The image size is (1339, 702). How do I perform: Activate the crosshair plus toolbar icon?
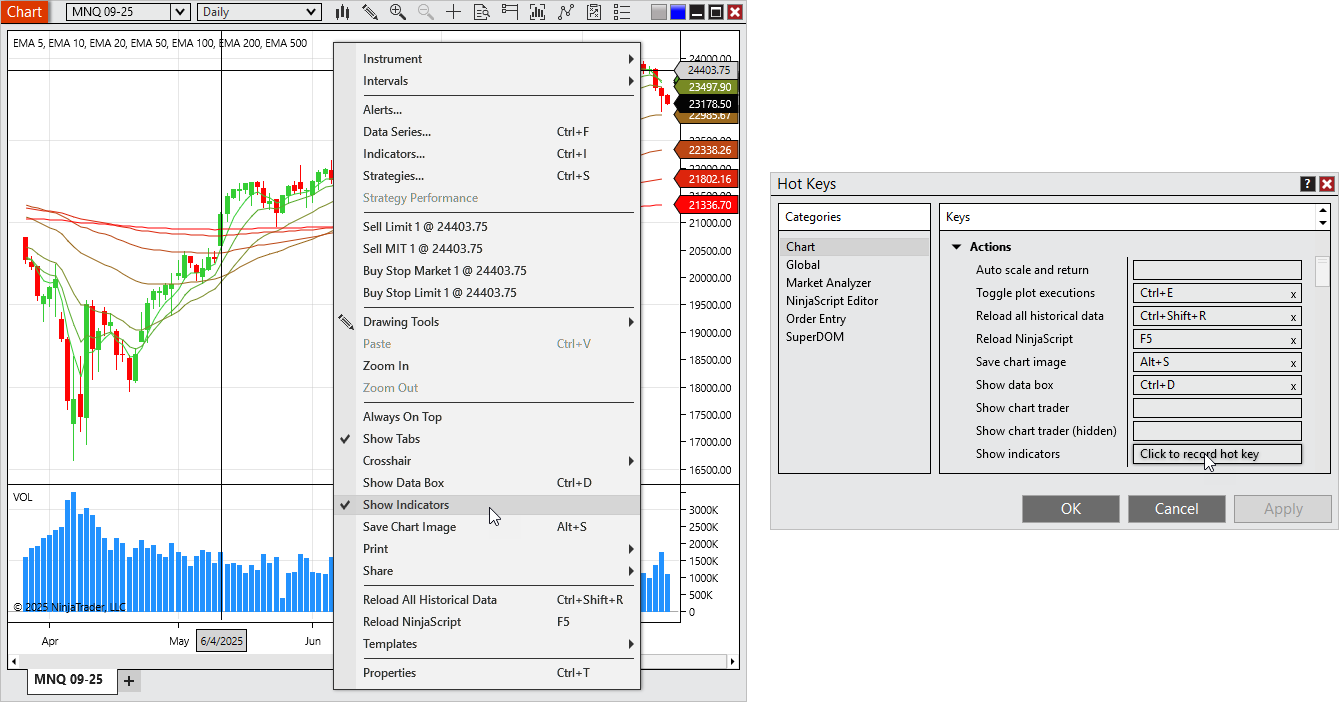pos(454,12)
